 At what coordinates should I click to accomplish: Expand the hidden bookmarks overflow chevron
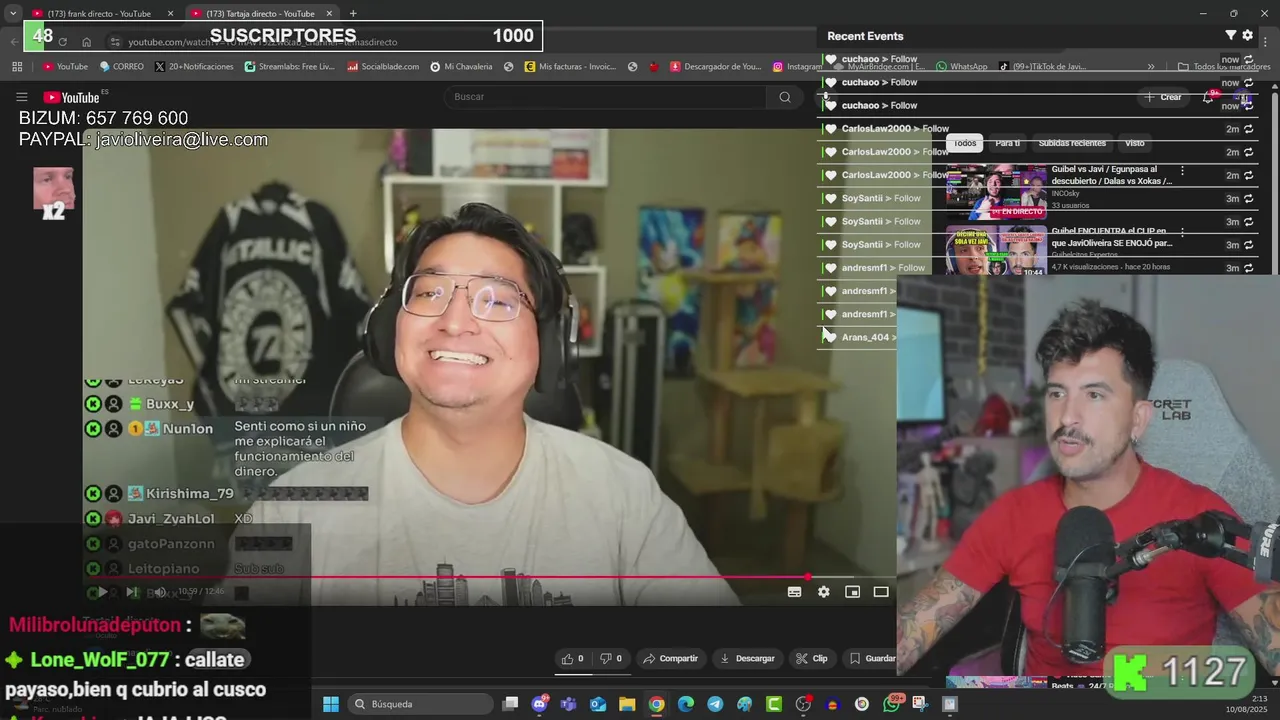pos(1151,67)
